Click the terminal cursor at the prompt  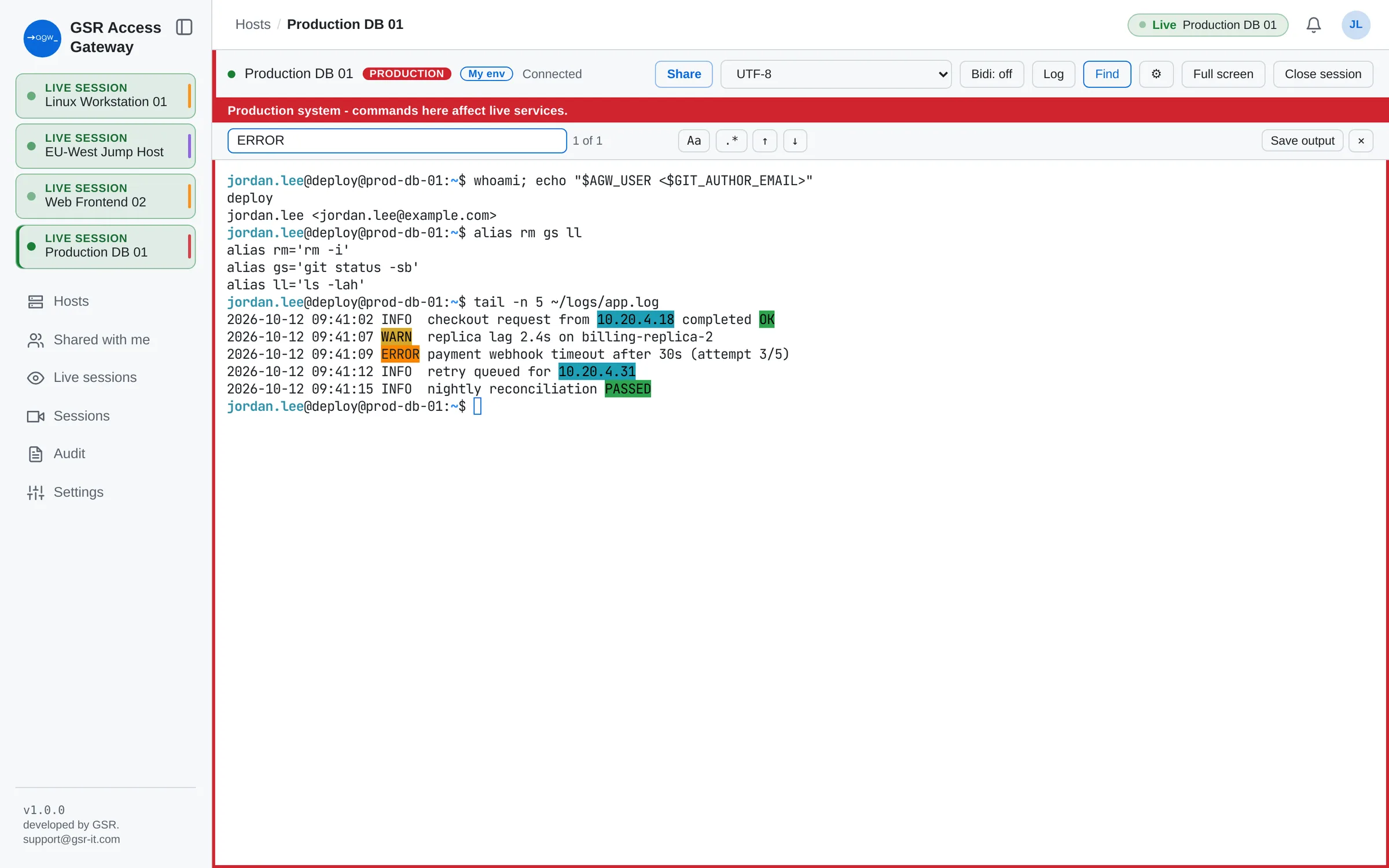point(477,406)
